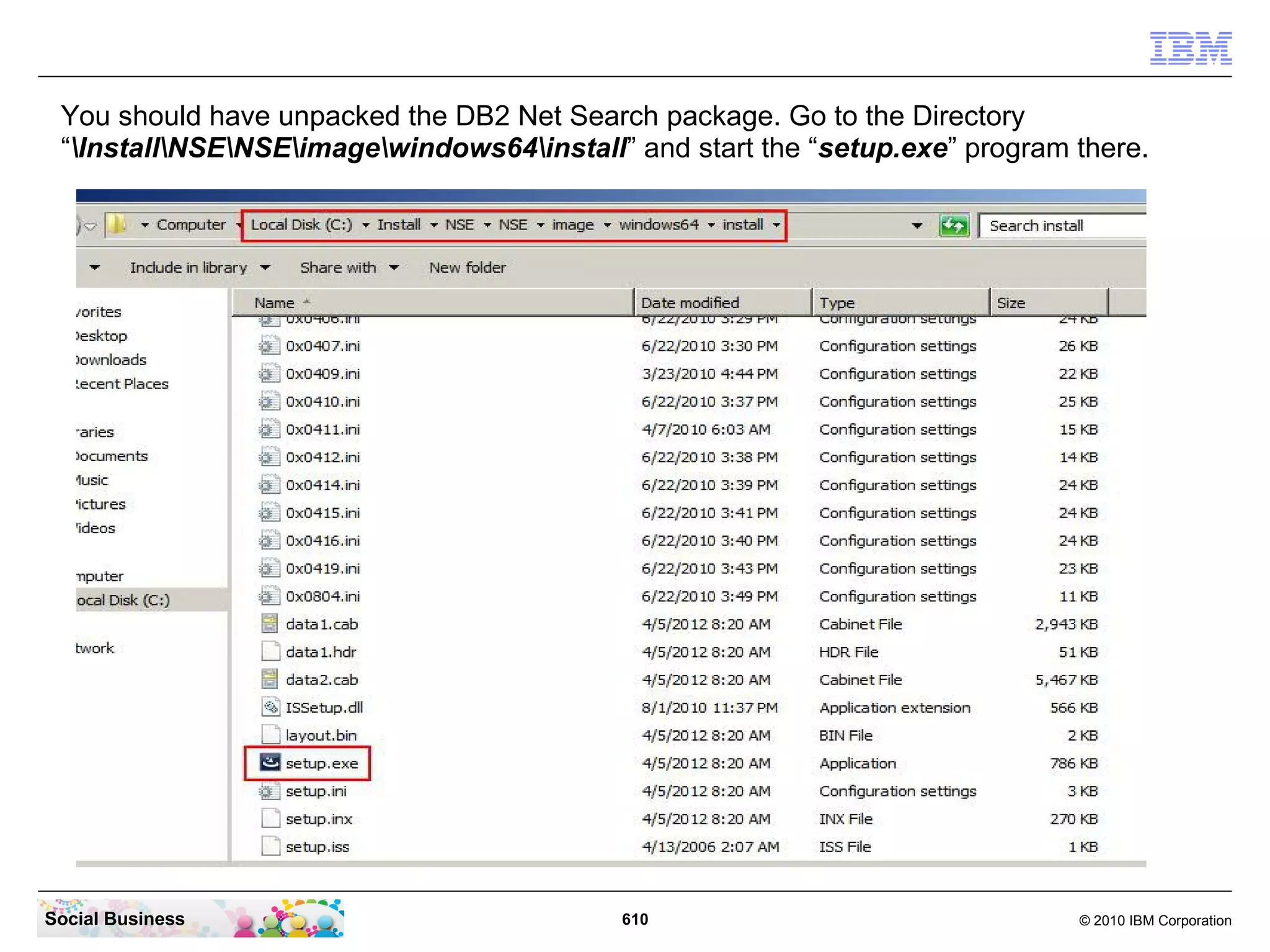
Task: Click the INX File type cell
Action: point(846,819)
